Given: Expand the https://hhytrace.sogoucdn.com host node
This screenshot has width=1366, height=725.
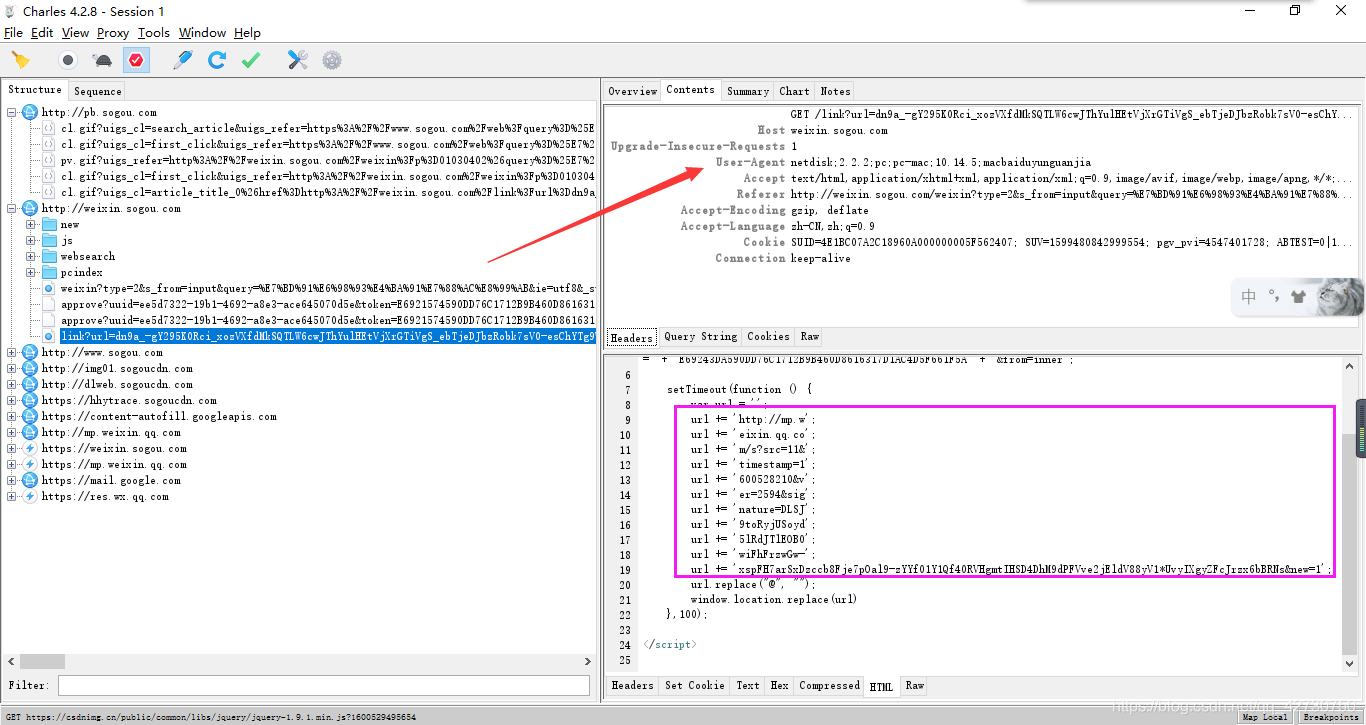Looking at the screenshot, I should (x=12, y=400).
